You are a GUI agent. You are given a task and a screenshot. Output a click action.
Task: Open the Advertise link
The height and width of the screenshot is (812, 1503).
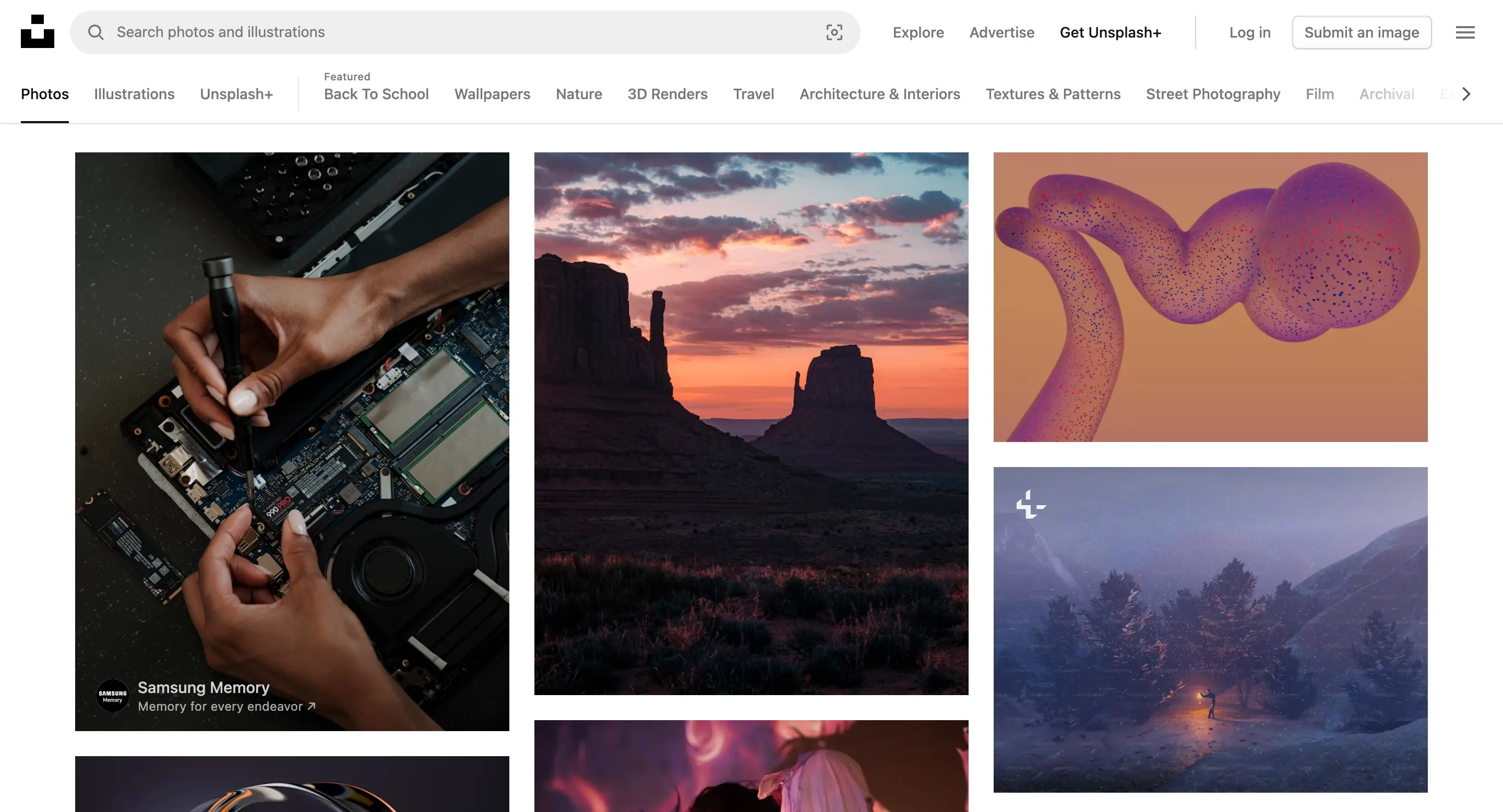pyautogui.click(x=1002, y=32)
